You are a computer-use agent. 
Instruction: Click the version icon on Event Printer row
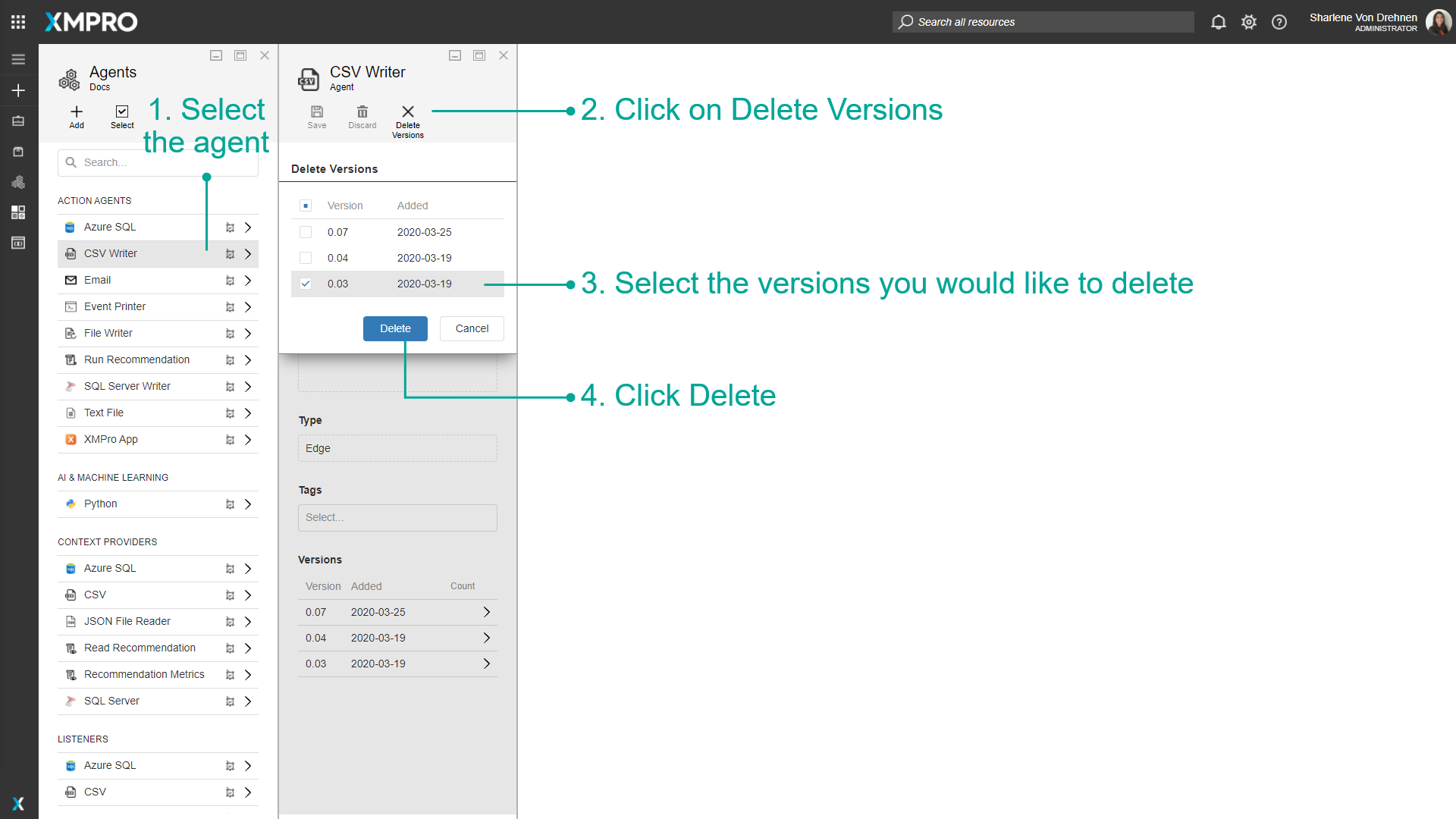[x=230, y=307]
